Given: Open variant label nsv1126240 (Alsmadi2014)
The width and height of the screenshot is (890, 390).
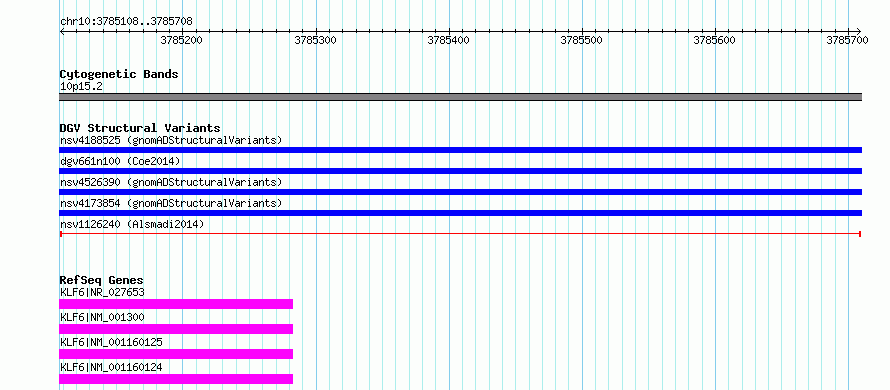Looking at the screenshot, I should point(132,224).
